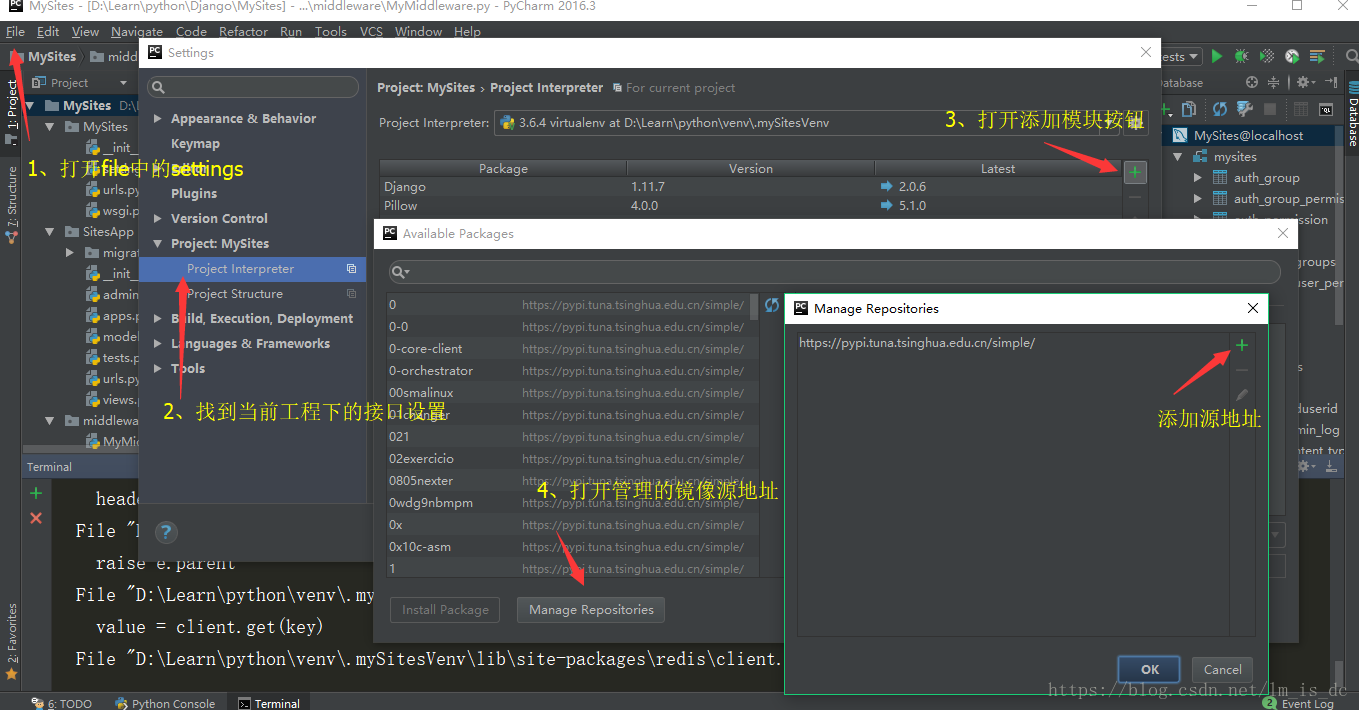Open data source properties wrench icon
Screen dimensions: 1359x710
click(1245, 109)
